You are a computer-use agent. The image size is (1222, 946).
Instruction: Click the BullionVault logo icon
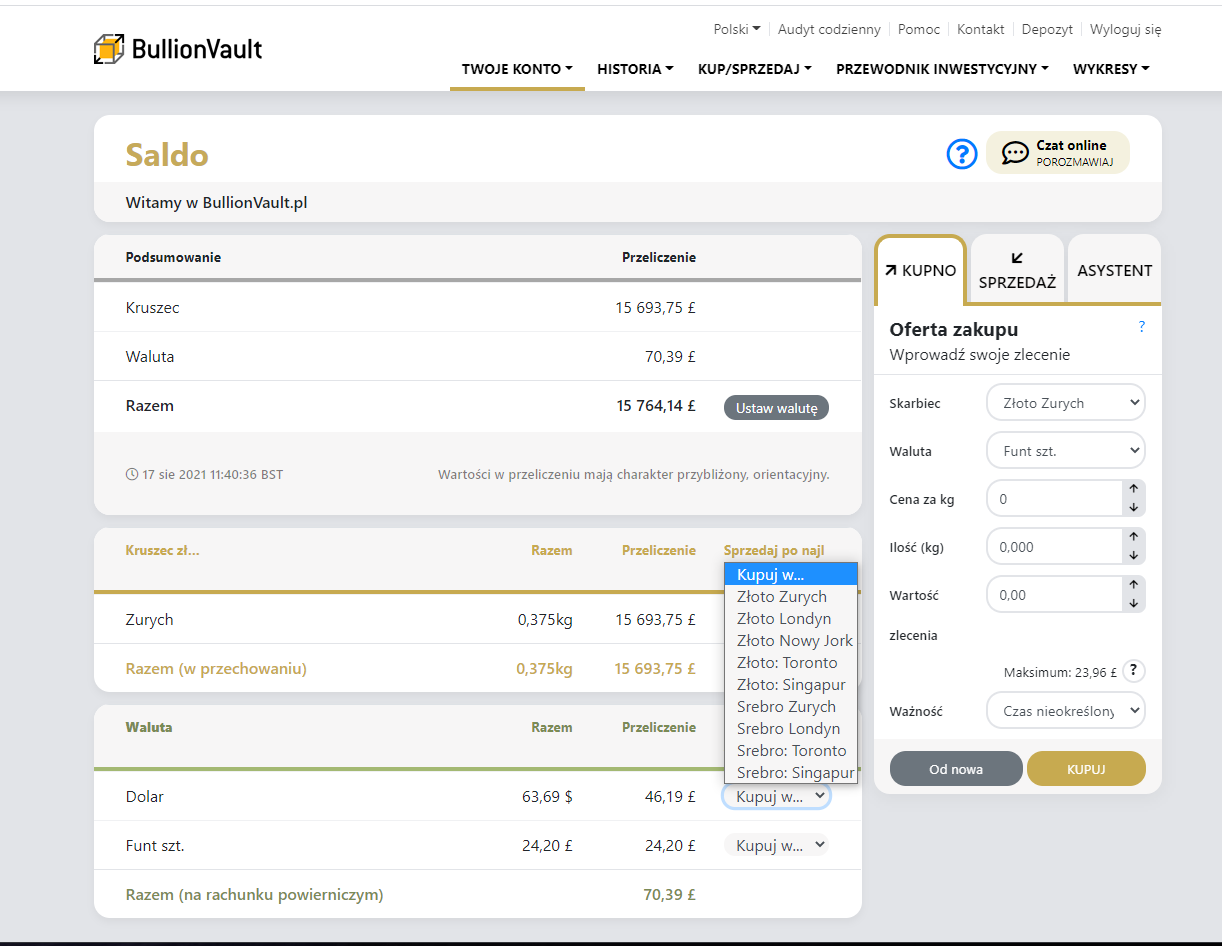[108, 49]
